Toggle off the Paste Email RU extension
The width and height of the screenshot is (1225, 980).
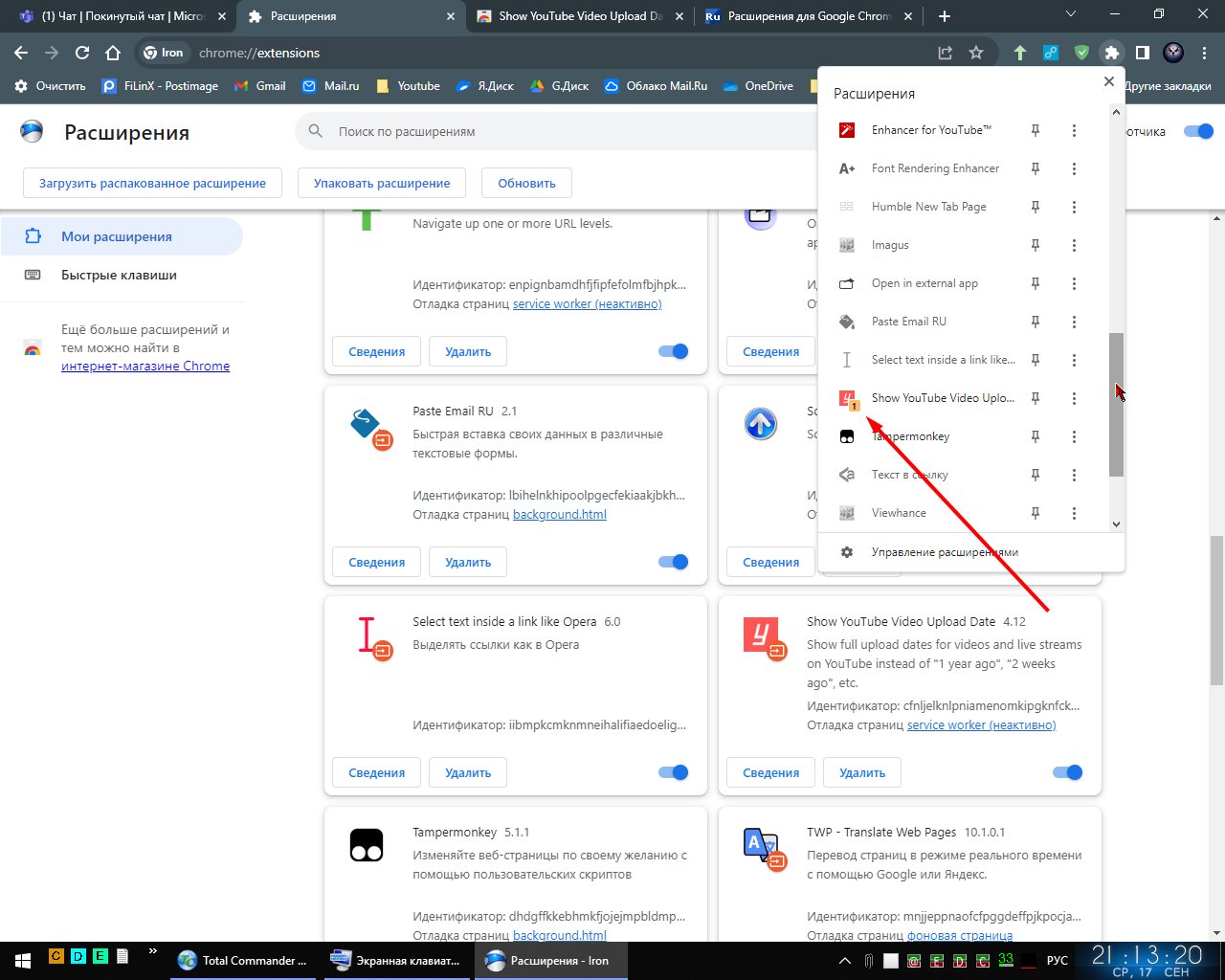[x=673, y=562]
